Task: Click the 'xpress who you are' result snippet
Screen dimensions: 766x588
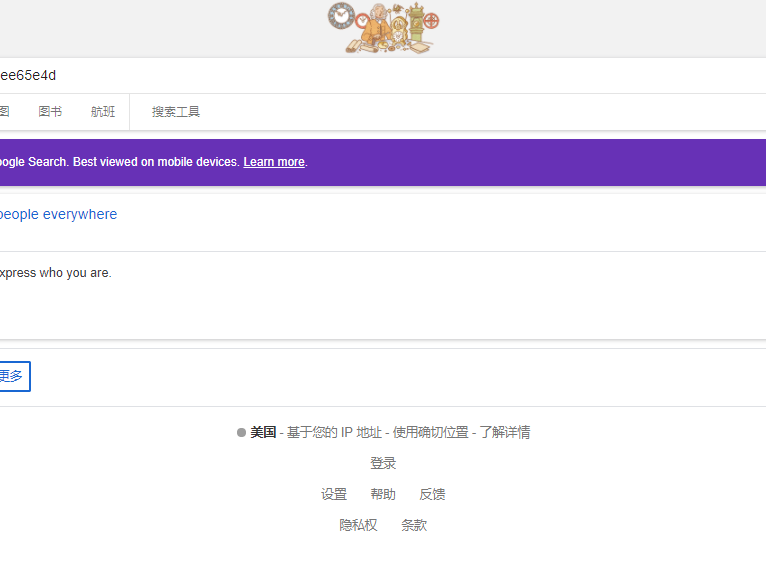Action: pyautogui.click(x=55, y=273)
